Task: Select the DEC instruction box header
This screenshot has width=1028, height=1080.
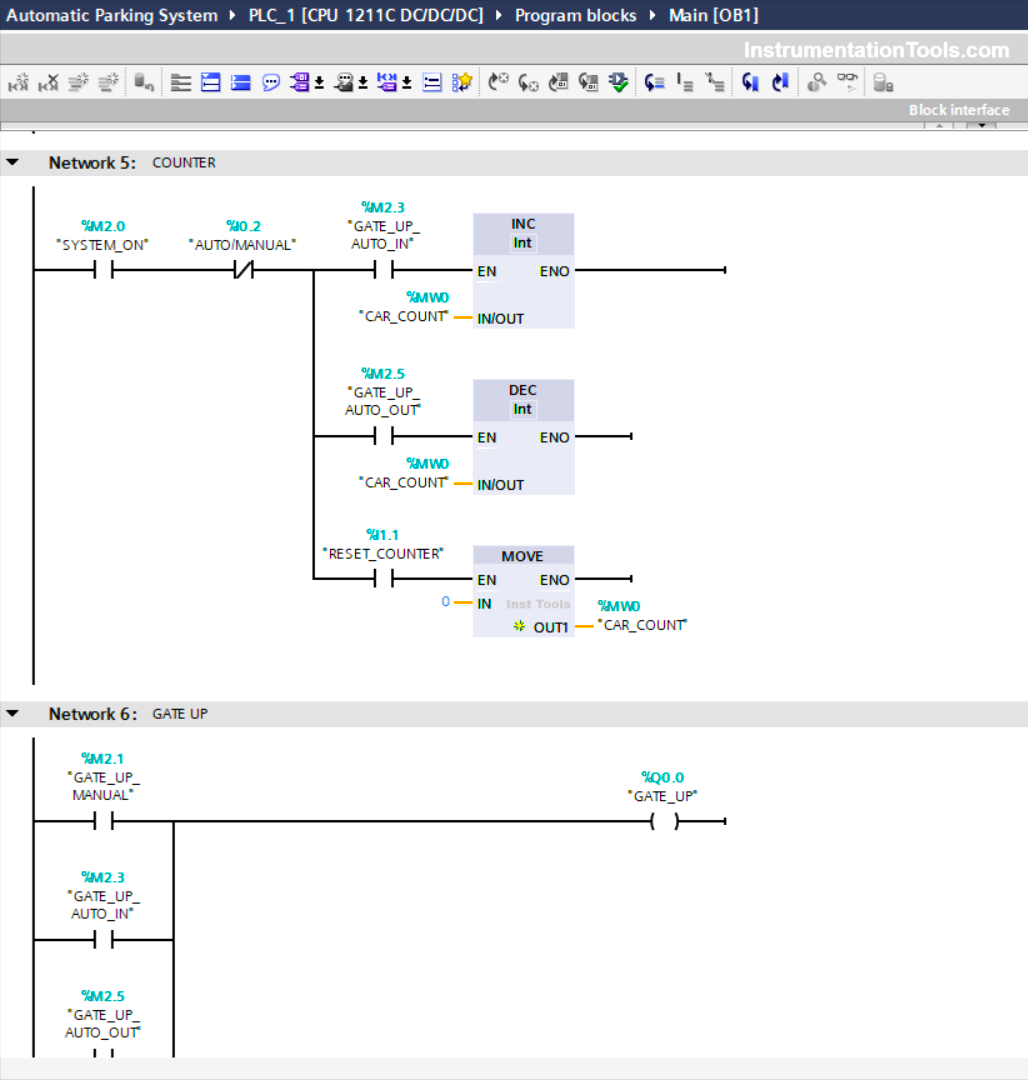Action: click(x=523, y=390)
